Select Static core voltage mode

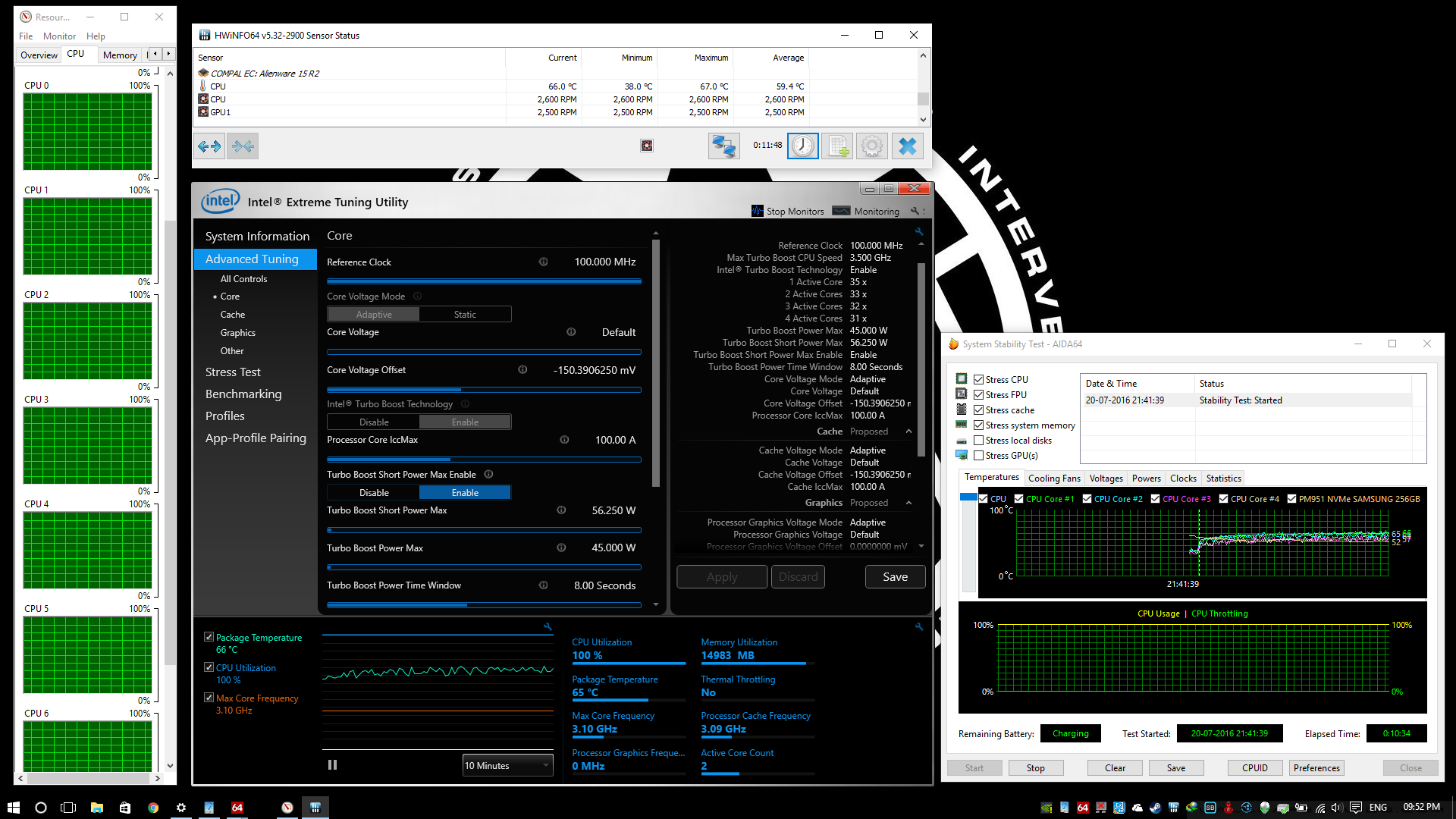click(465, 315)
